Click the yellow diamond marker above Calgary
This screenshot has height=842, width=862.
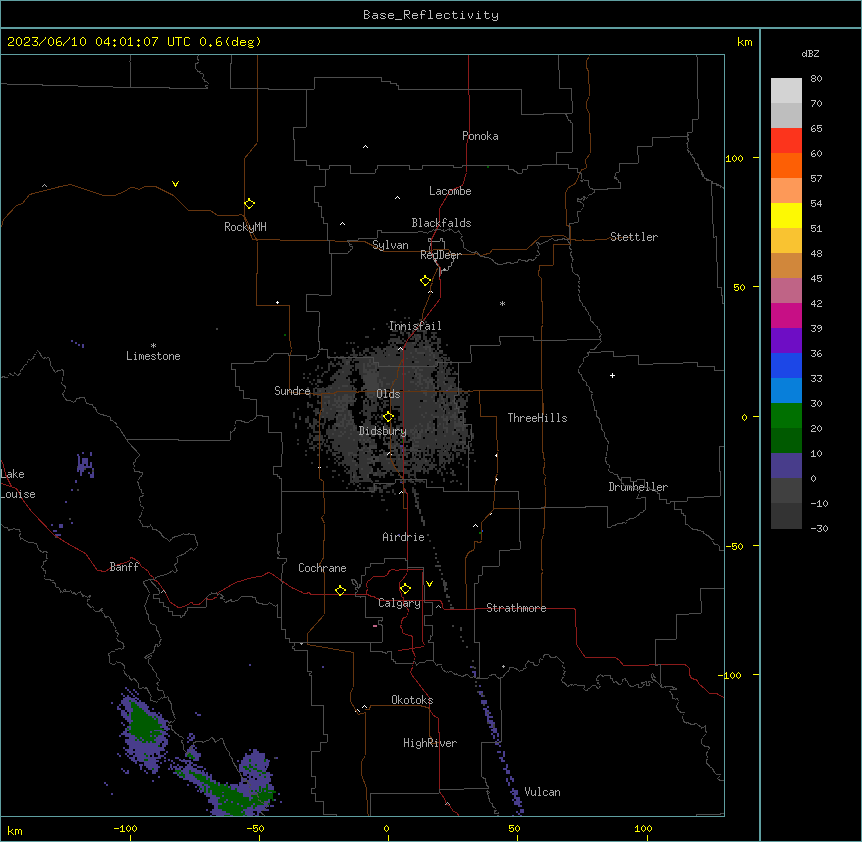pyautogui.click(x=405, y=589)
